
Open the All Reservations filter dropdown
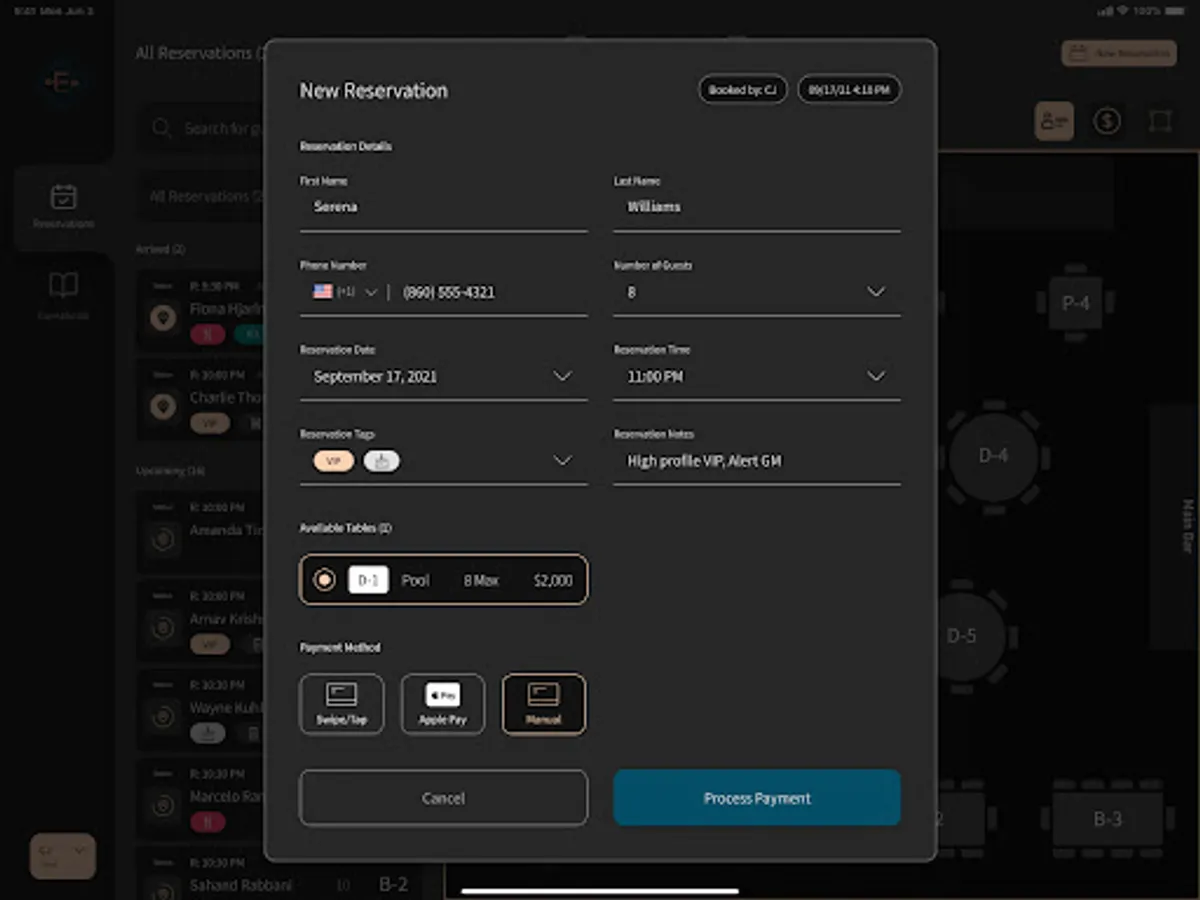point(201,197)
